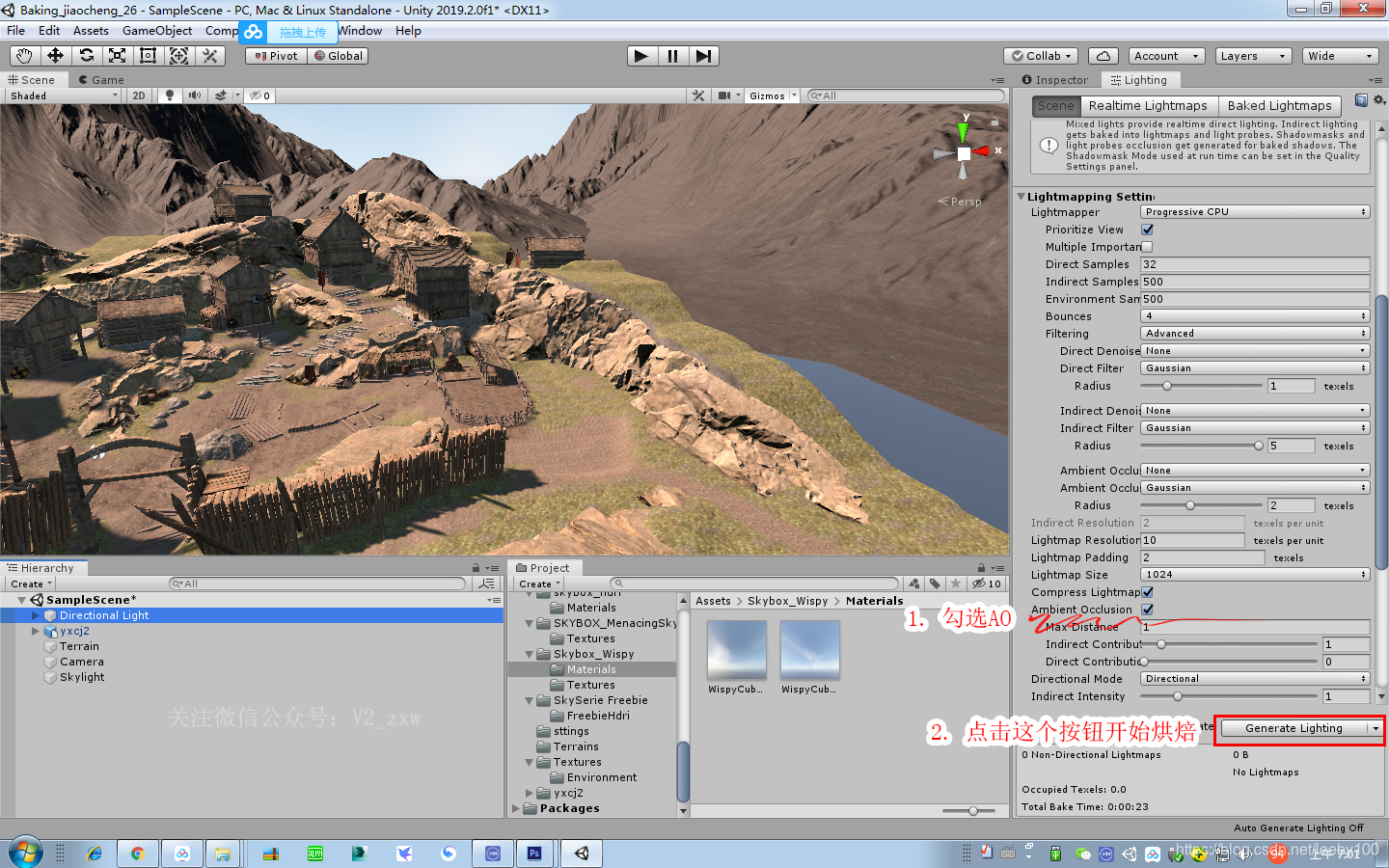The height and width of the screenshot is (868, 1389).
Task: Open Filtering Advanced dropdown
Action: pyautogui.click(x=1255, y=334)
